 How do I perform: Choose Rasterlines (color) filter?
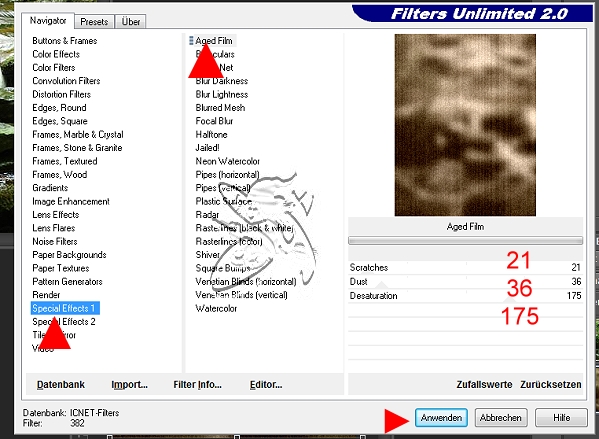click(x=229, y=241)
